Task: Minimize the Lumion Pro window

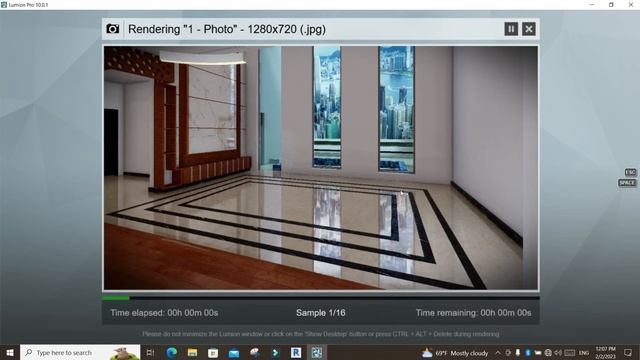Action: 592,4
